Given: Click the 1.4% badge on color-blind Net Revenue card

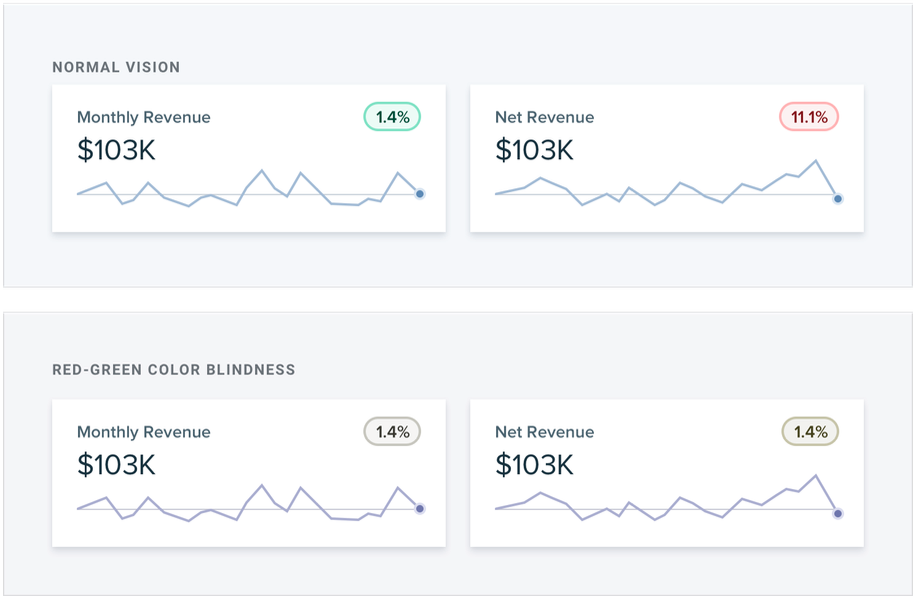Looking at the screenshot, I should pyautogui.click(x=809, y=432).
